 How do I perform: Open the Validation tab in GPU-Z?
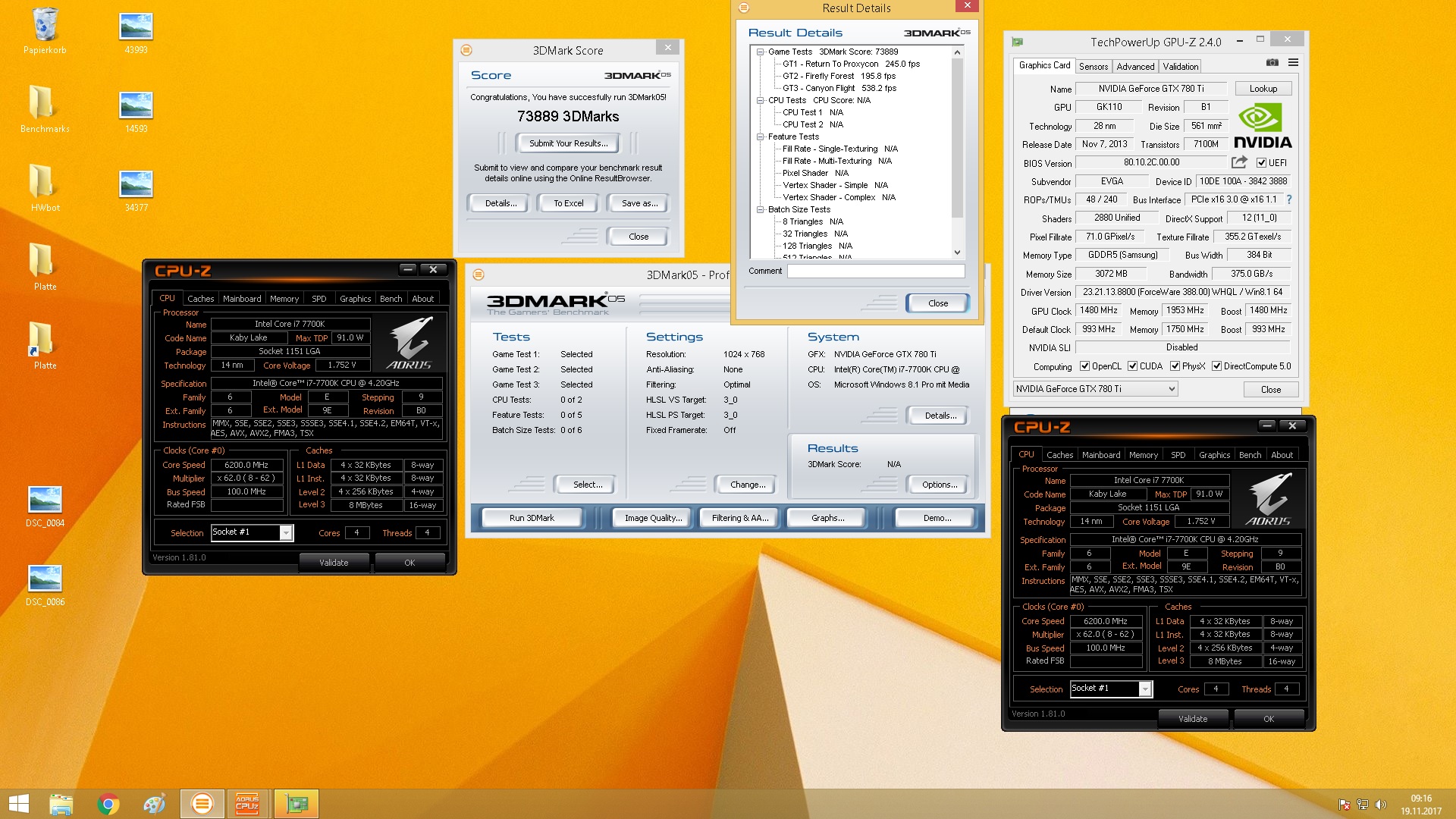[1181, 67]
